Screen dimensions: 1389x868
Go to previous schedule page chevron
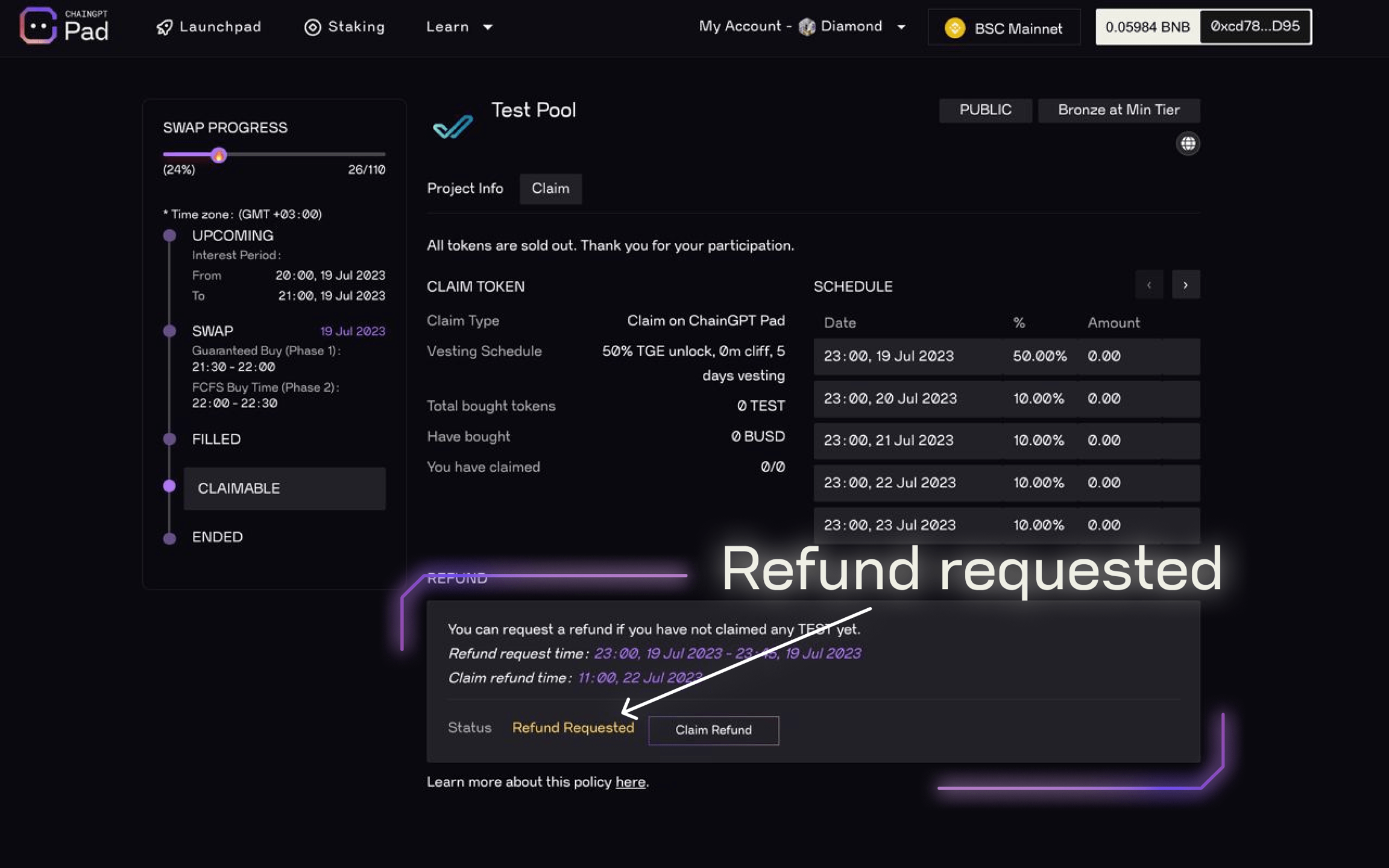[1149, 285]
